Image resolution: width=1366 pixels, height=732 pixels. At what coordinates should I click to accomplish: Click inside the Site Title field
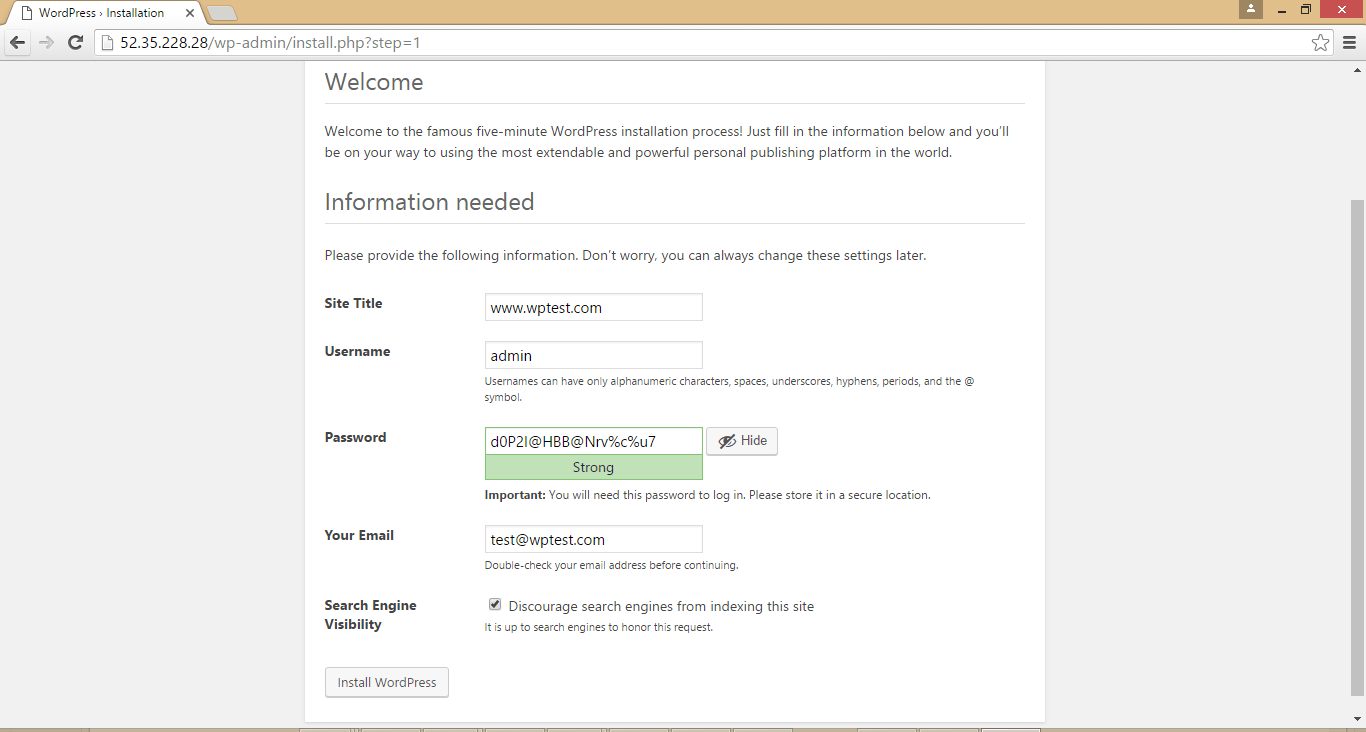(x=593, y=306)
